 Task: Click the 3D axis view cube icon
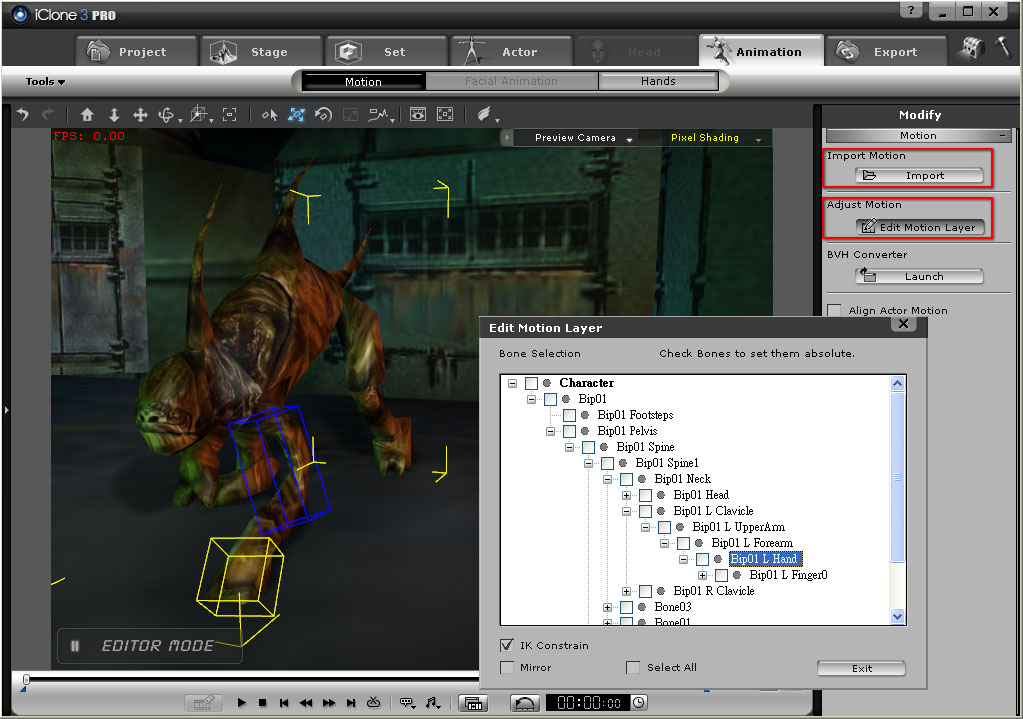(x=199, y=115)
